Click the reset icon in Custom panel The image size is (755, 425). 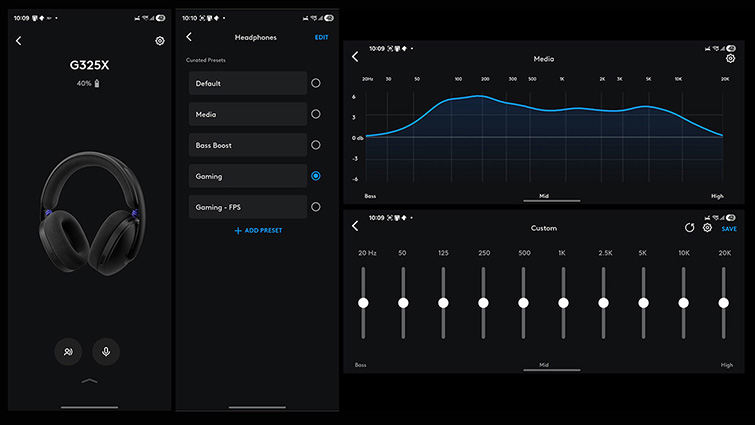(x=689, y=228)
